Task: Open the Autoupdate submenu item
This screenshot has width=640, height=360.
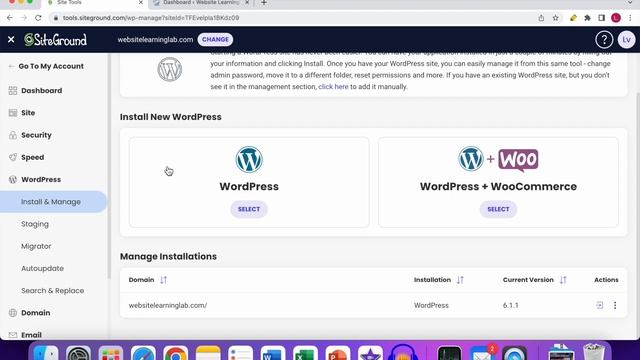Action: point(42,269)
